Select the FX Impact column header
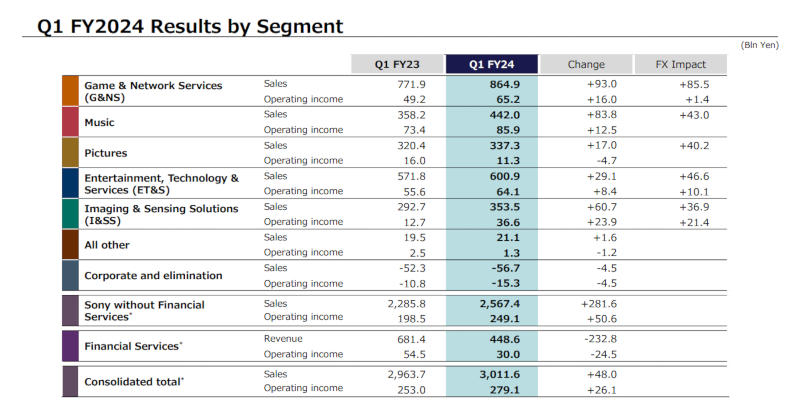The height and width of the screenshot is (404, 800). (x=680, y=64)
